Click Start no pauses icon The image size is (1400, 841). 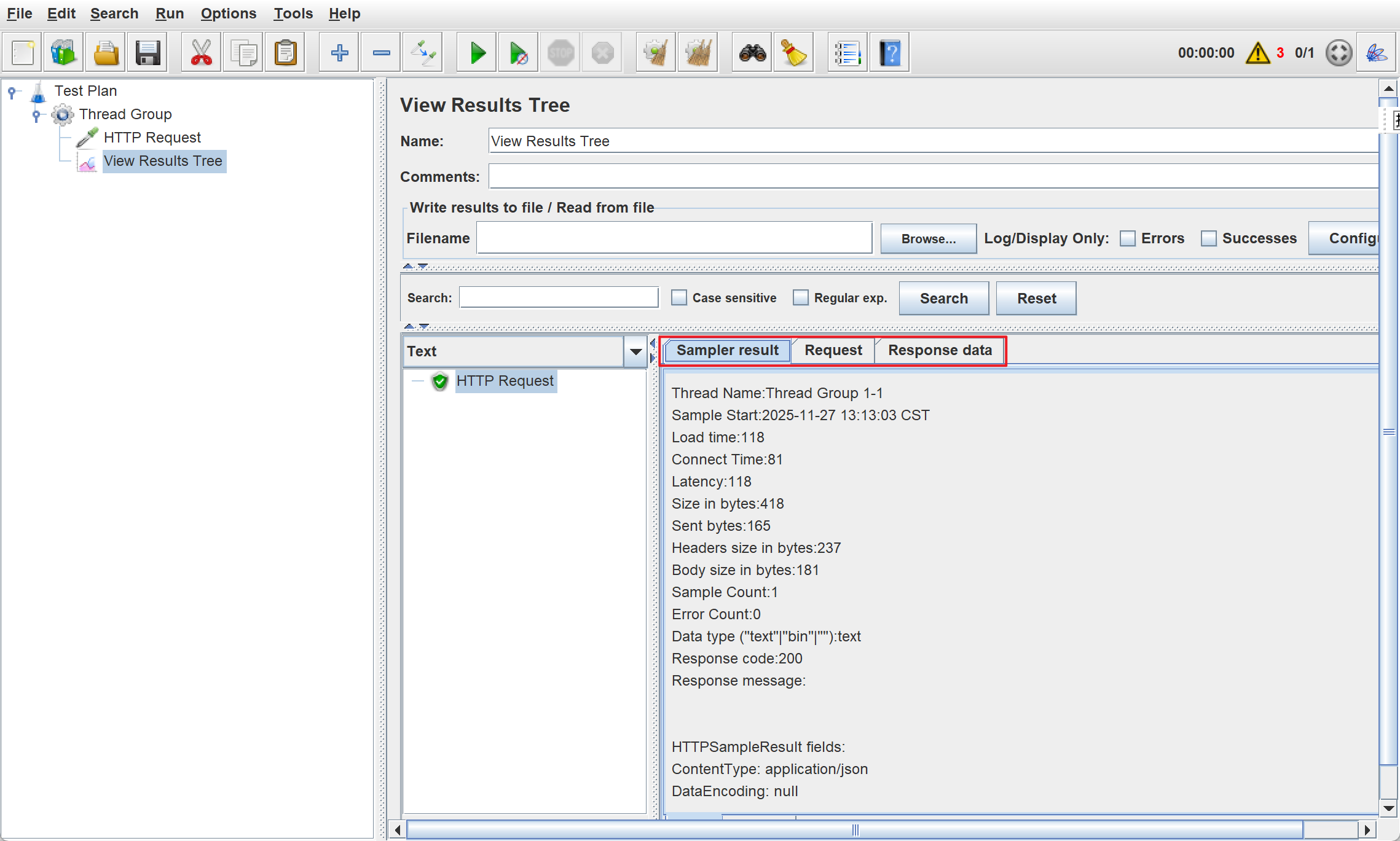point(518,53)
